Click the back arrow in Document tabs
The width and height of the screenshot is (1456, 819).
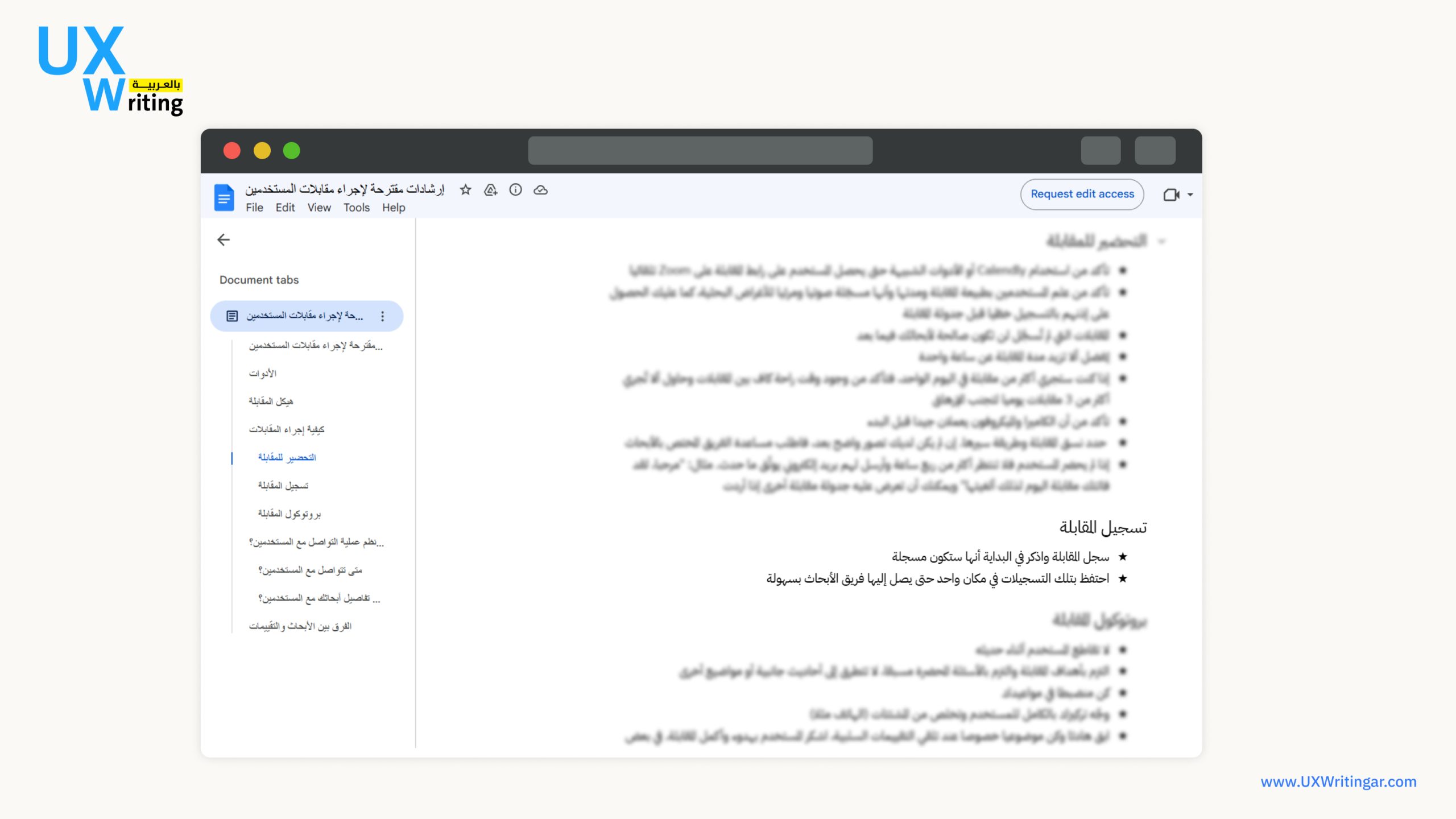(x=224, y=240)
